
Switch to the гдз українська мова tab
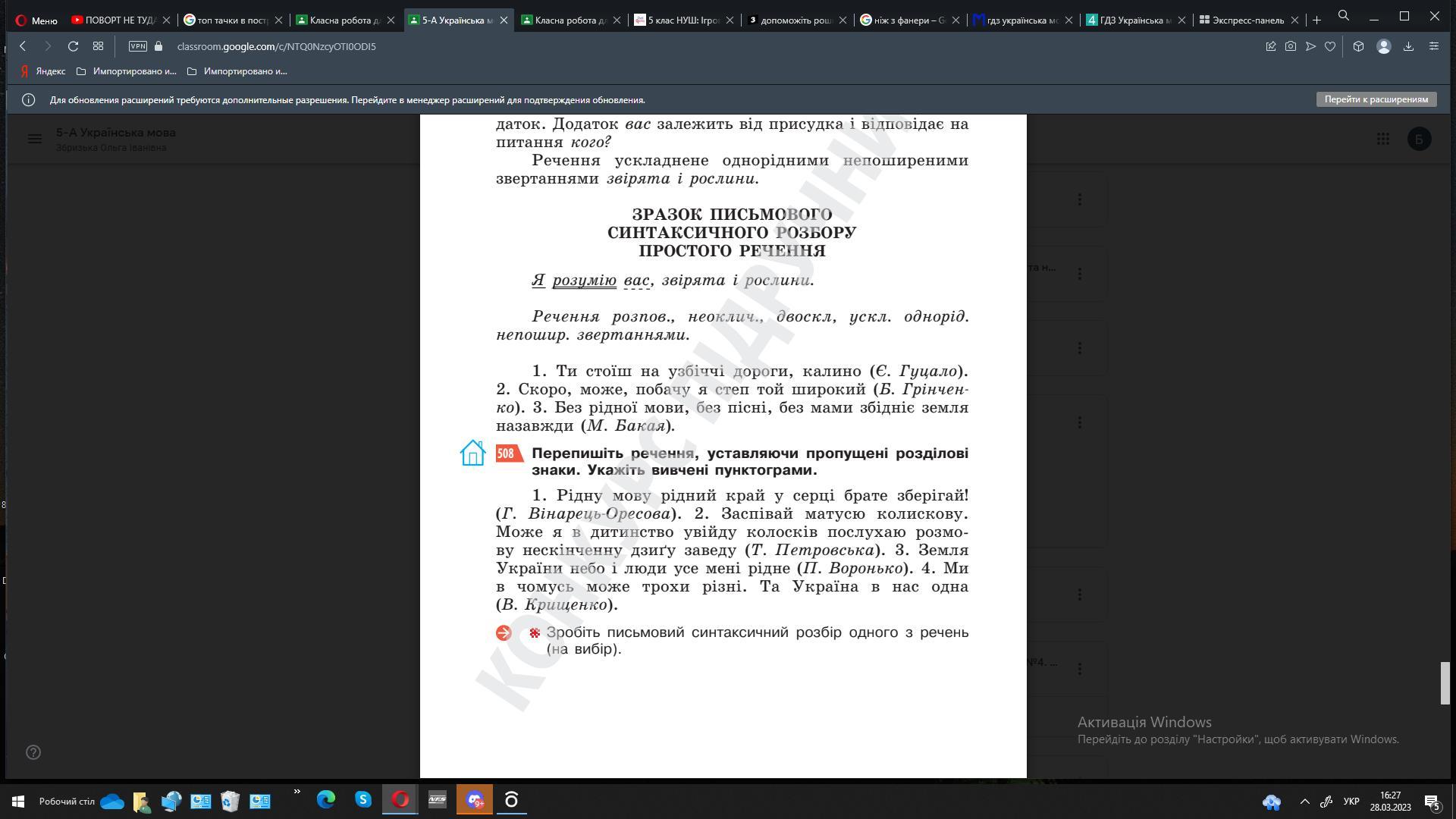click(1021, 20)
